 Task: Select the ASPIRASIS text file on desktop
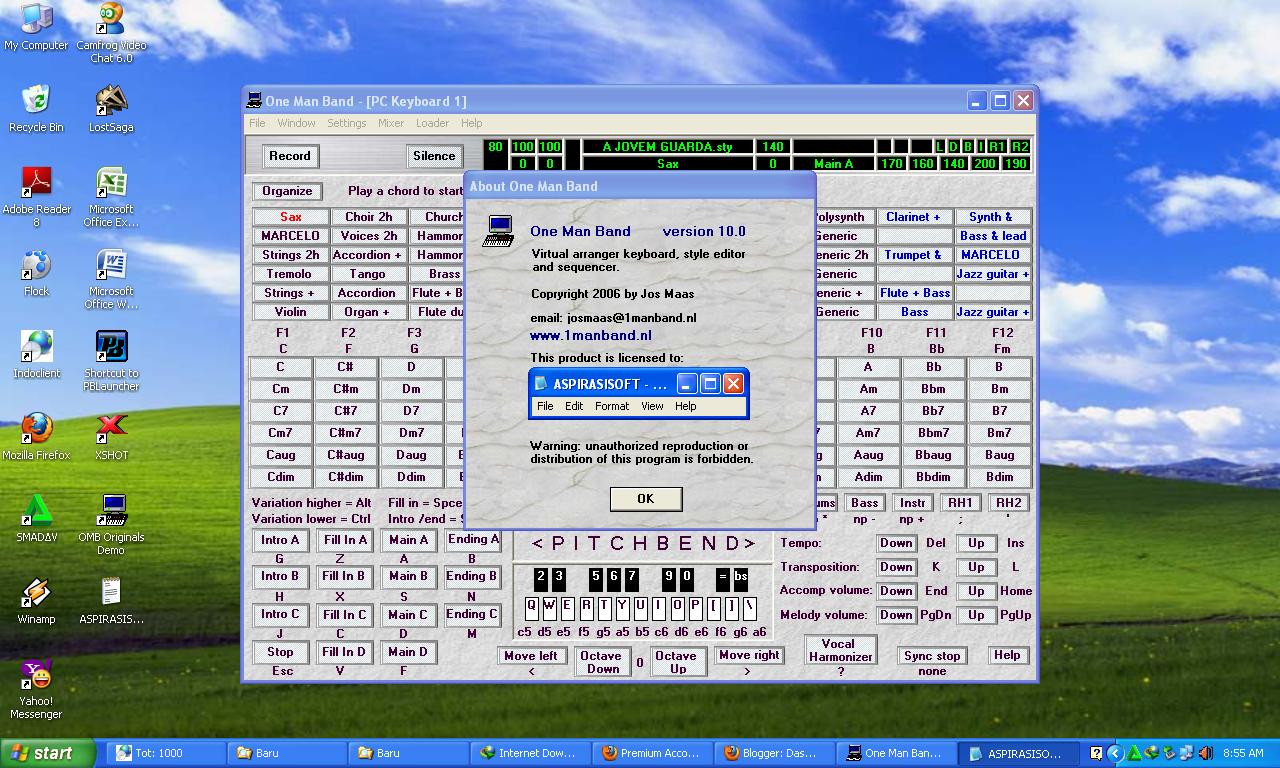[111, 601]
